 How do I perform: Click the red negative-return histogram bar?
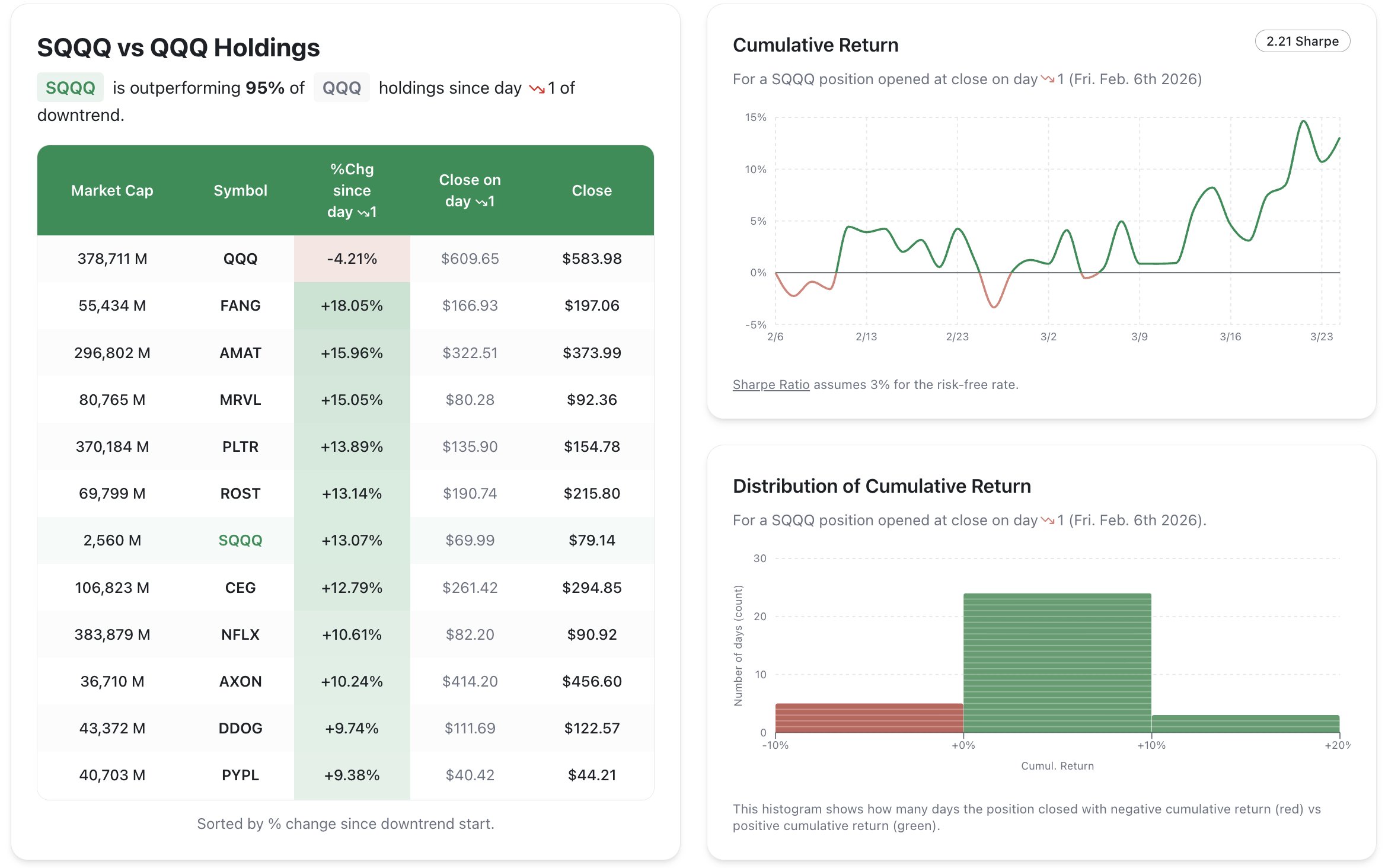[x=869, y=718]
